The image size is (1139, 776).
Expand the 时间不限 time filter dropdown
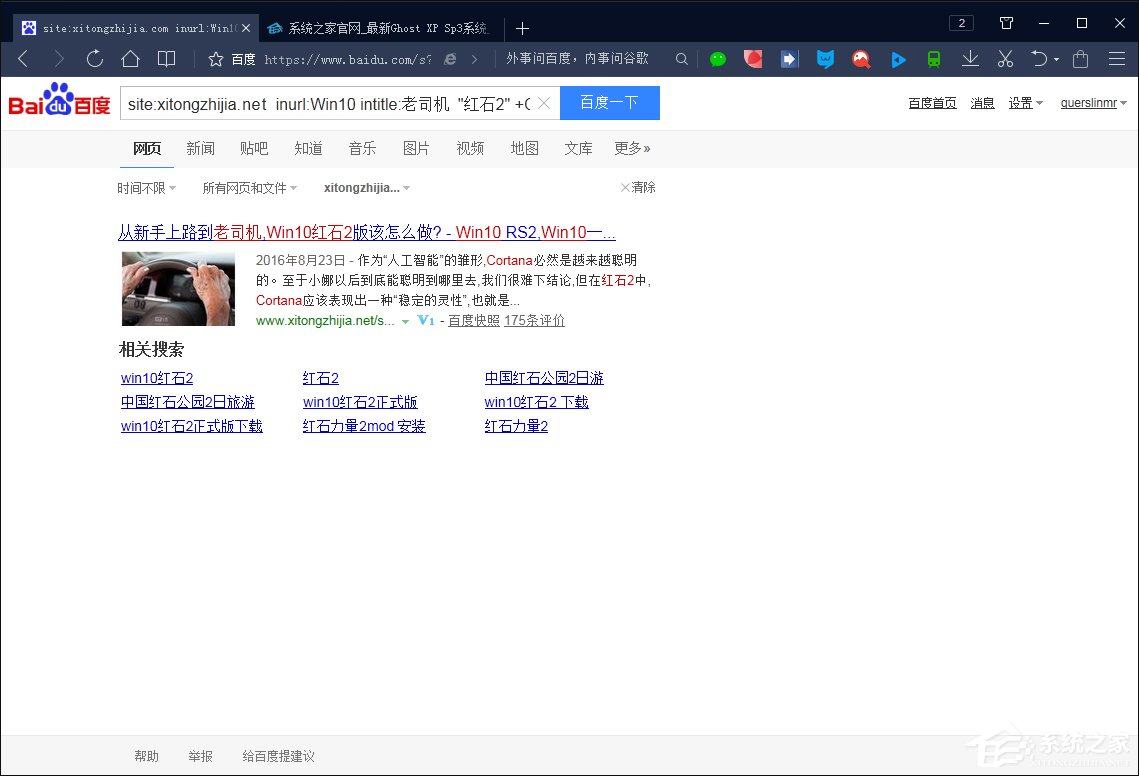[x=146, y=187]
